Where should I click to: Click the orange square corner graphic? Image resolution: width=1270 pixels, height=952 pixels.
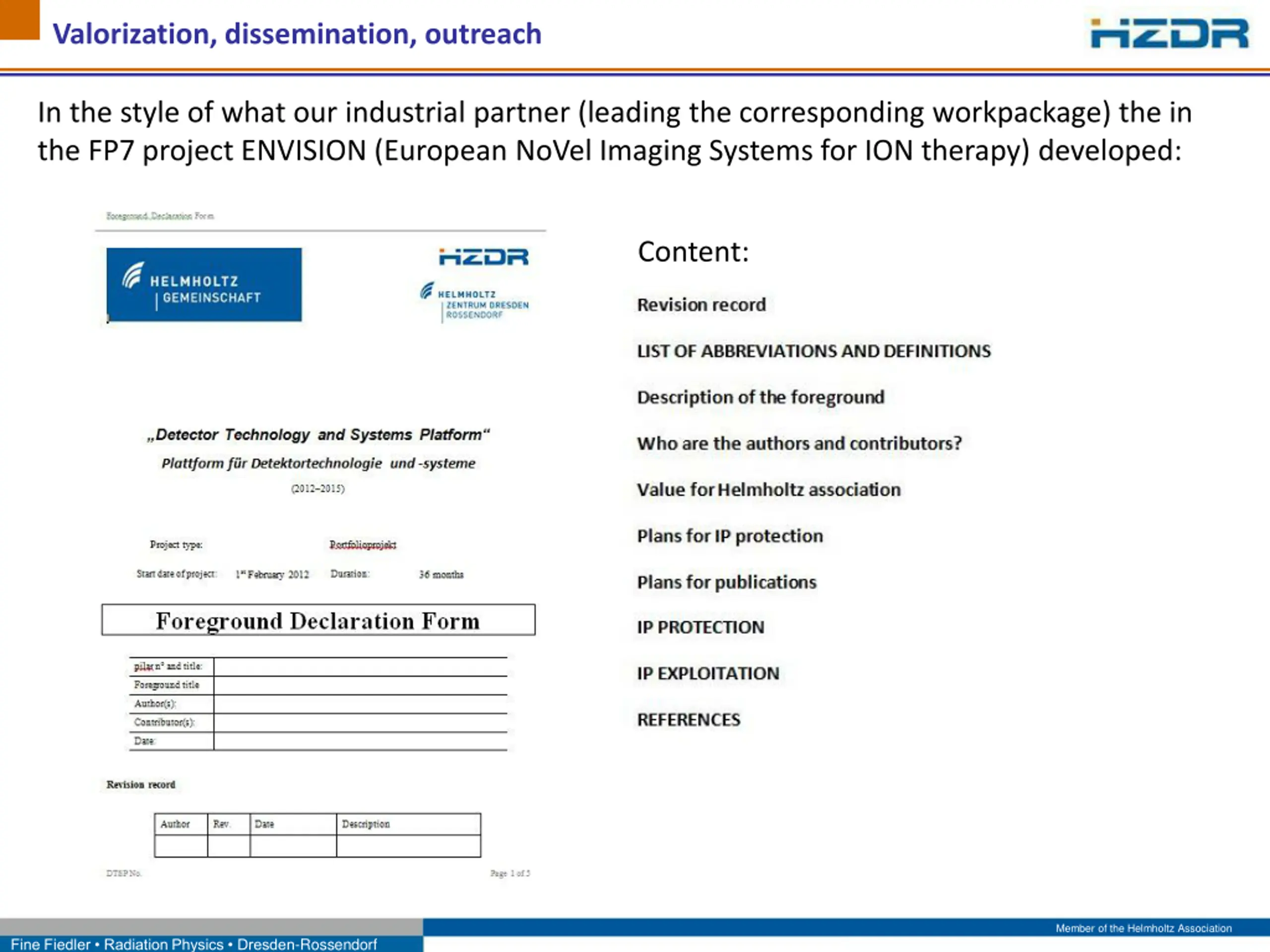click(19, 19)
